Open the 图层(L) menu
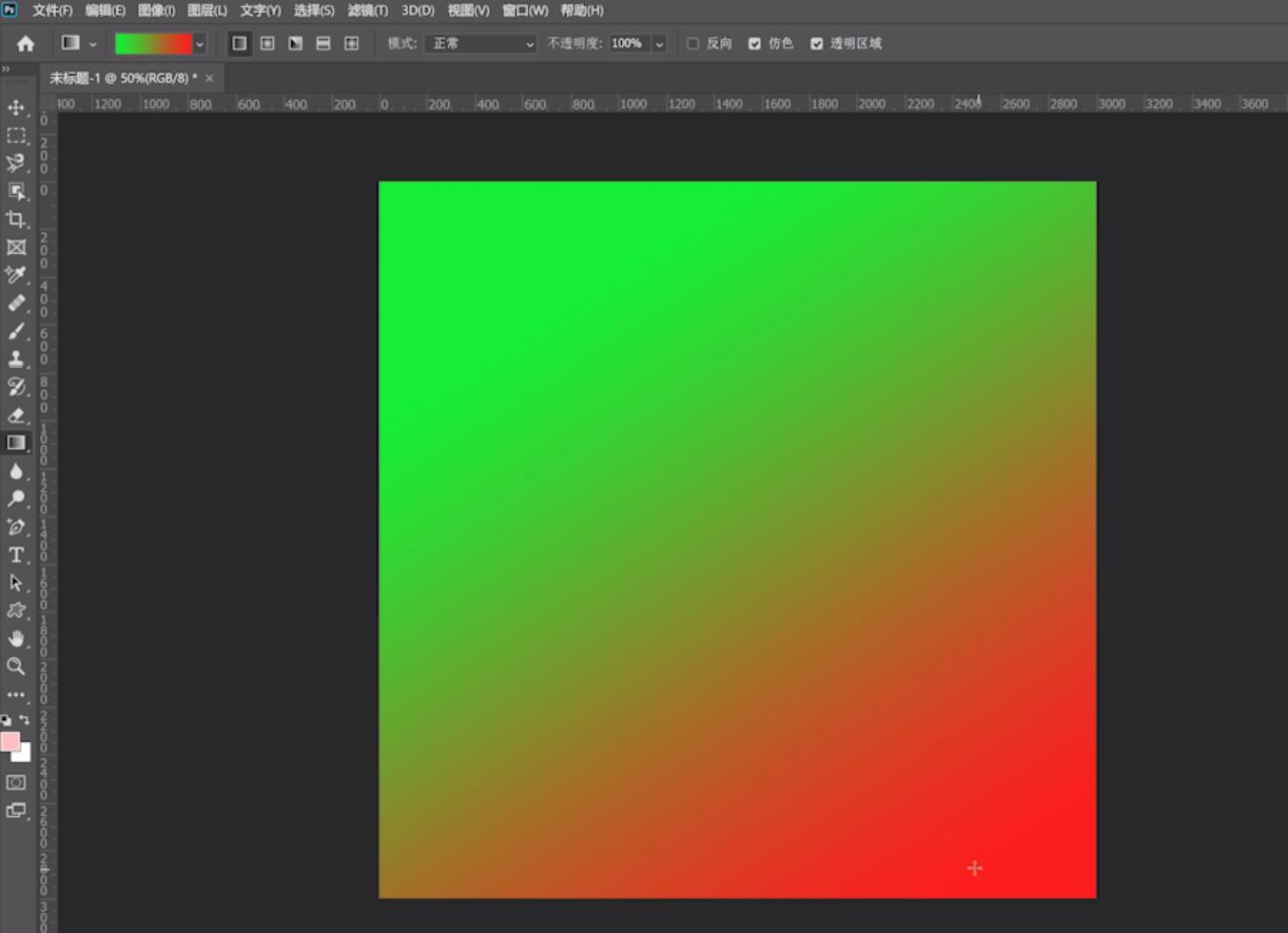Image resolution: width=1288 pixels, height=933 pixels. (207, 10)
